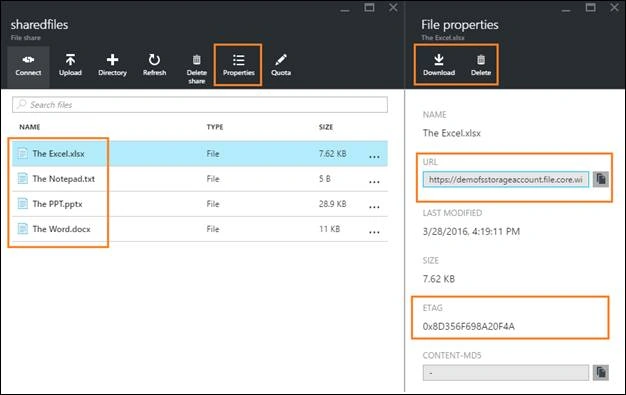Copy the CONTENT-MD5 value icon
Image resolution: width=626 pixels, height=395 pixels.
(x=600, y=372)
